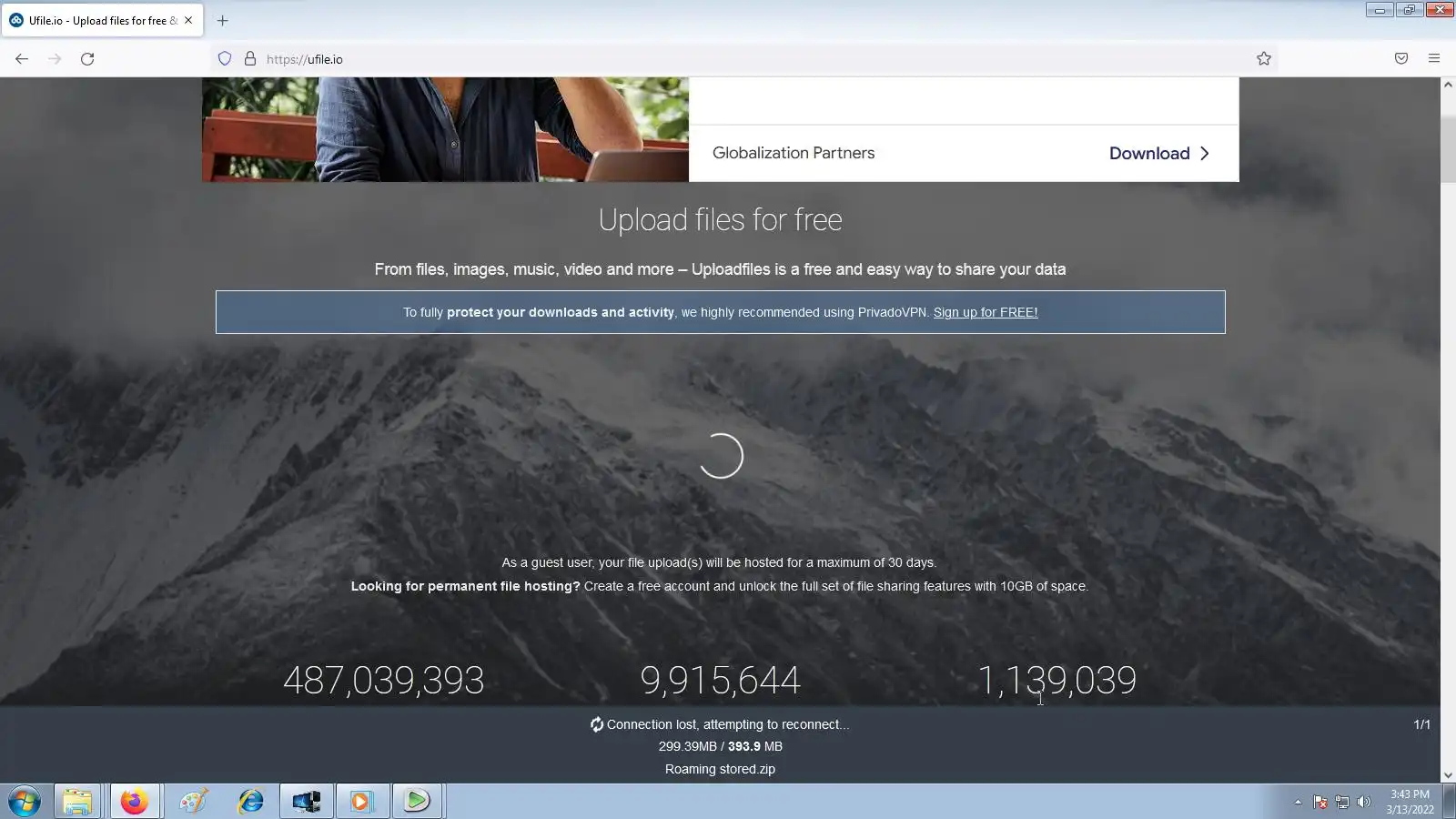
Task: Click the reconnecting sync icon
Action: pyautogui.click(x=597, y=724)
